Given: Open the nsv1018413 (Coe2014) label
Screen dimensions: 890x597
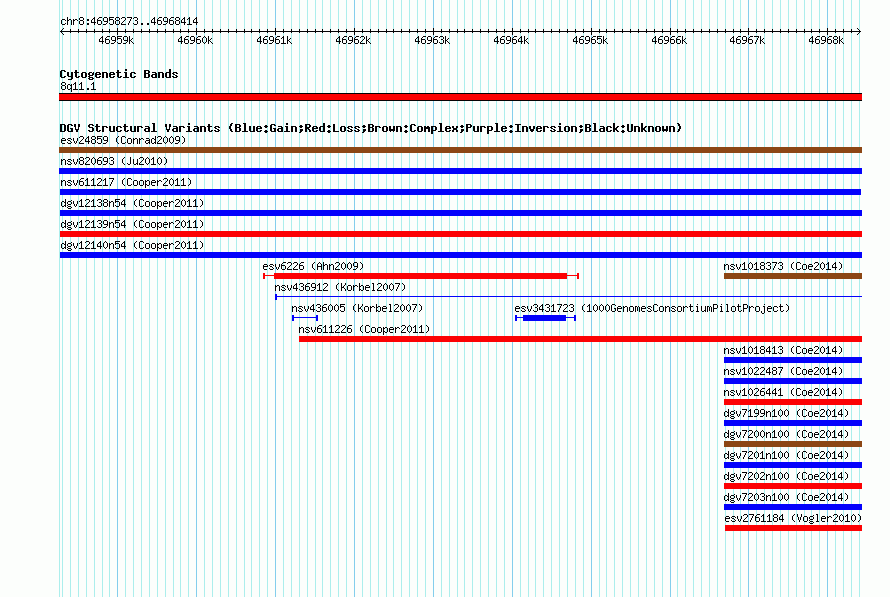Looking at the screenshot, I should pyautogui.click(x=783, y=350).
